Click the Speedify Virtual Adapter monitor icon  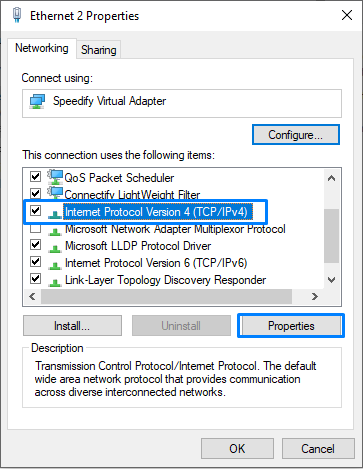click(x=37, y=101)
